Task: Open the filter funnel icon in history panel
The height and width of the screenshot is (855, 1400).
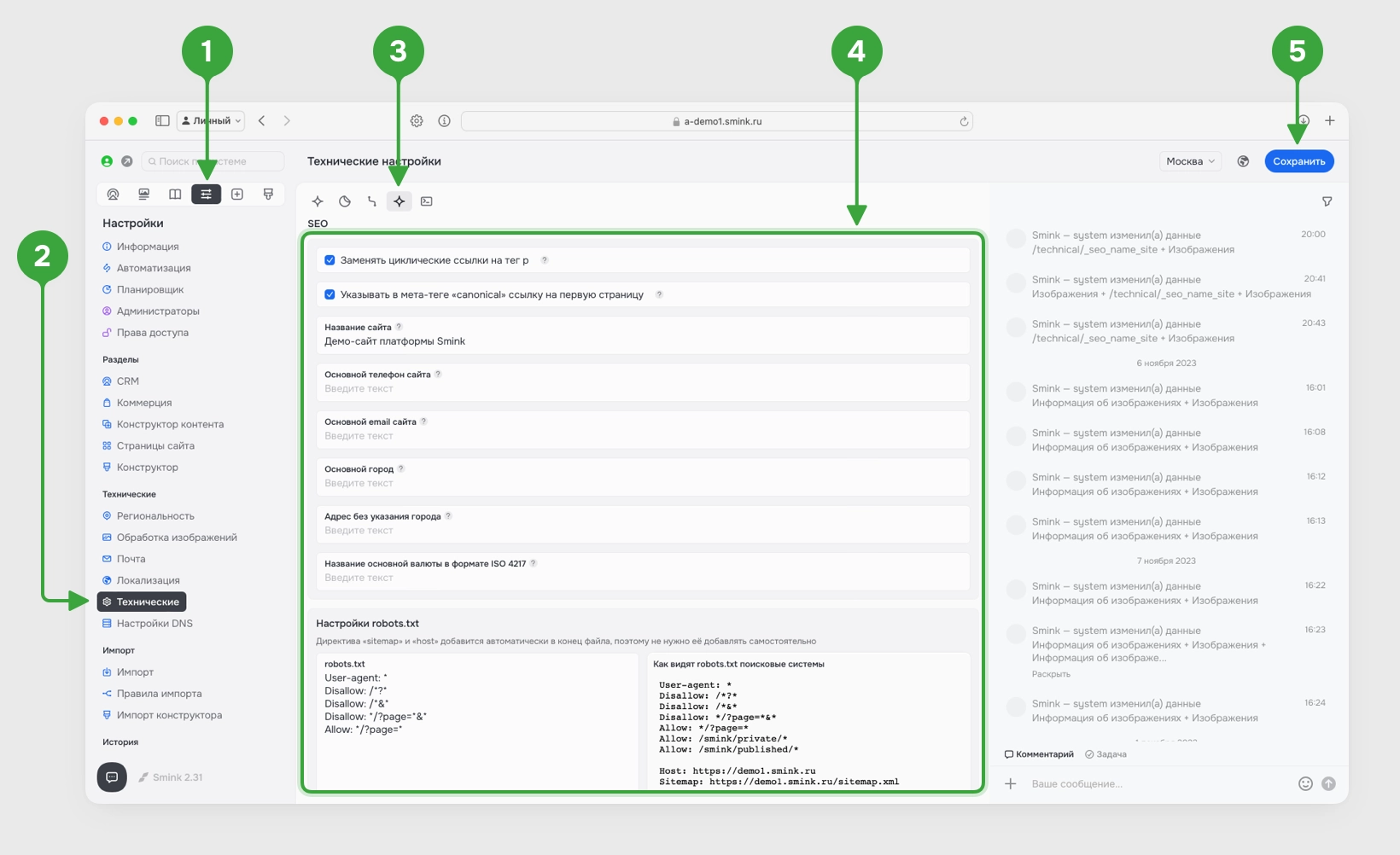Action: [1327, 201]
